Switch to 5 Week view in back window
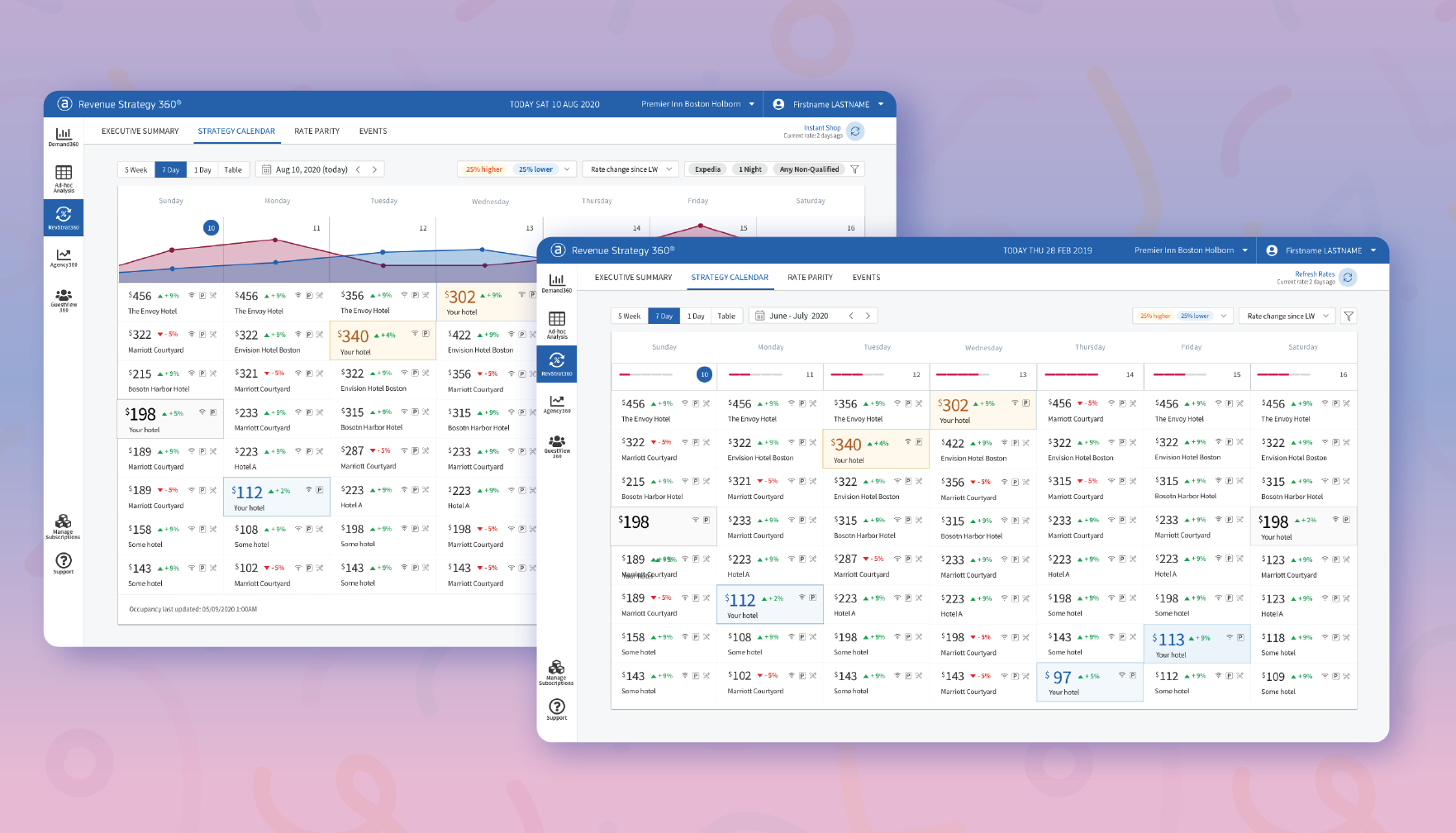This screenshot has height=833, width=1456. pyautogui.click(x=136, y=169)
